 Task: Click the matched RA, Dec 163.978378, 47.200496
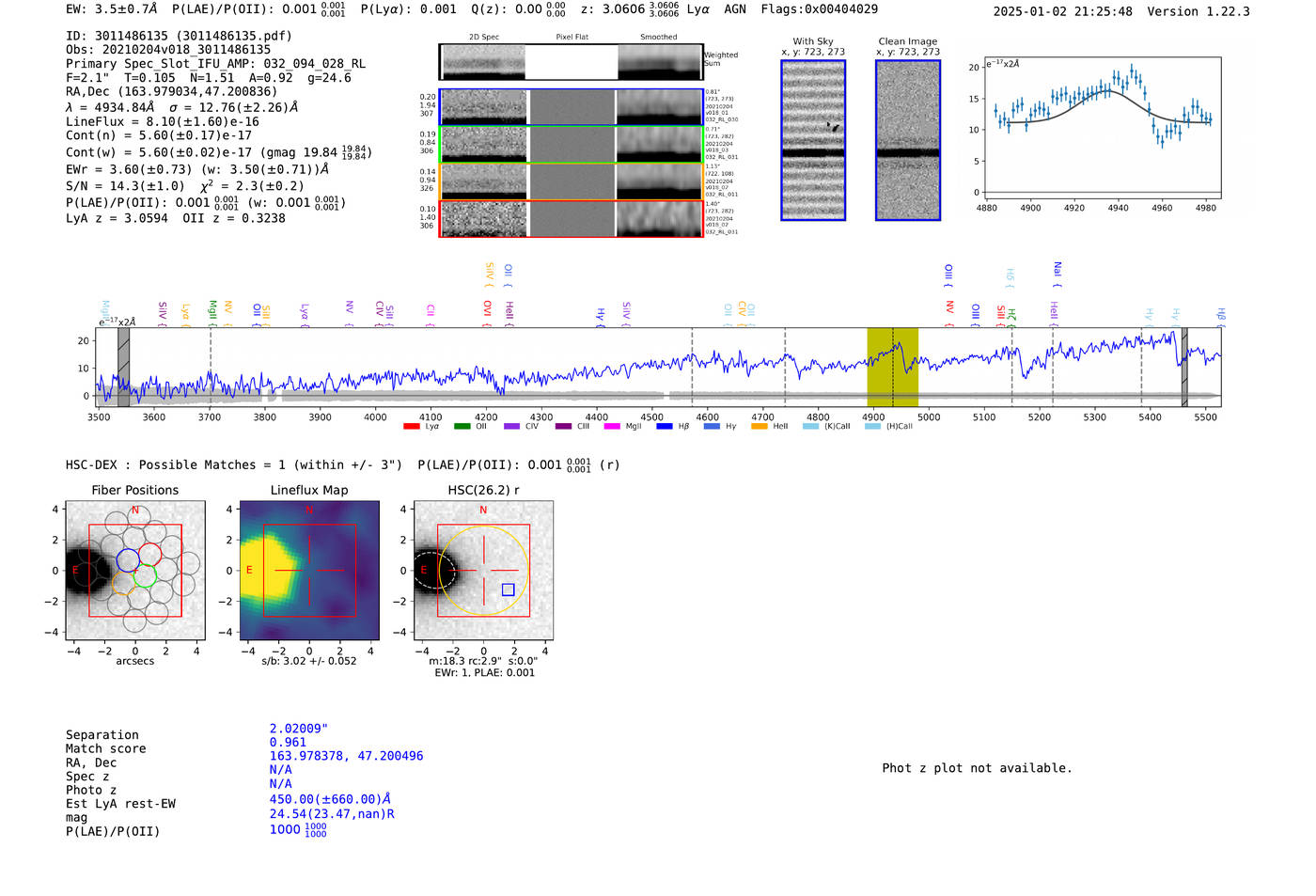[346, 756]
